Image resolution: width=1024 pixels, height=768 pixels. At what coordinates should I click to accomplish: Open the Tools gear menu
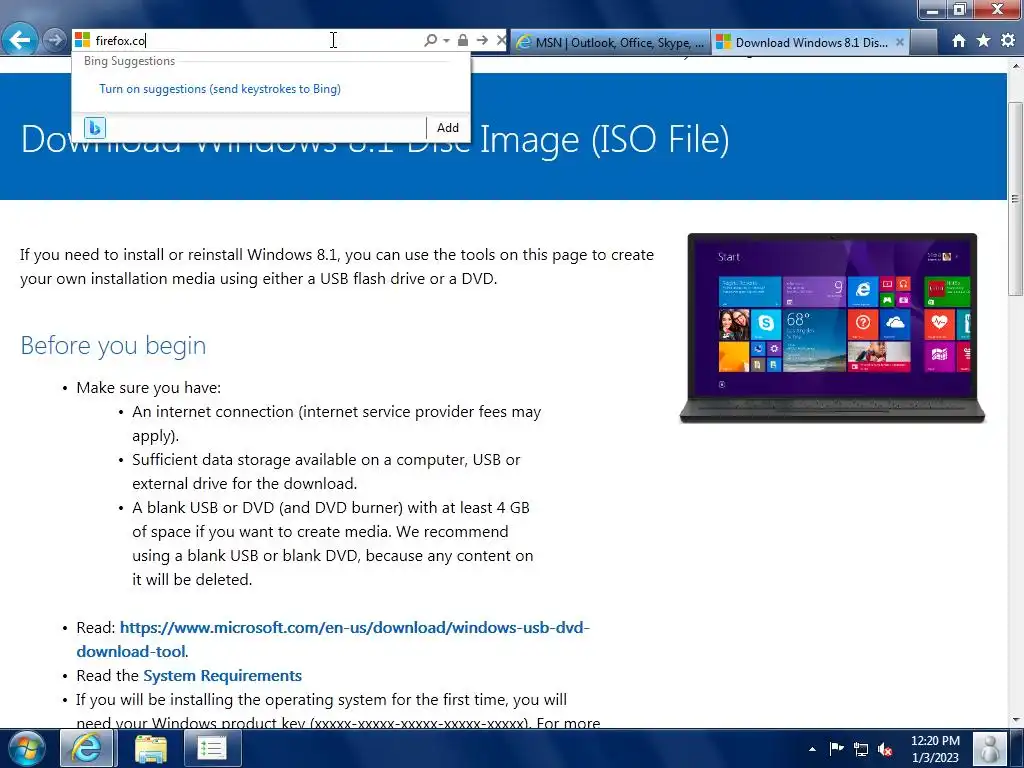[1008, 40]
